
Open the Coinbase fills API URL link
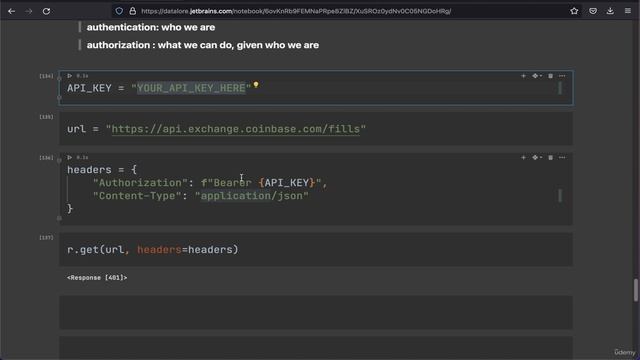[236, 129]
